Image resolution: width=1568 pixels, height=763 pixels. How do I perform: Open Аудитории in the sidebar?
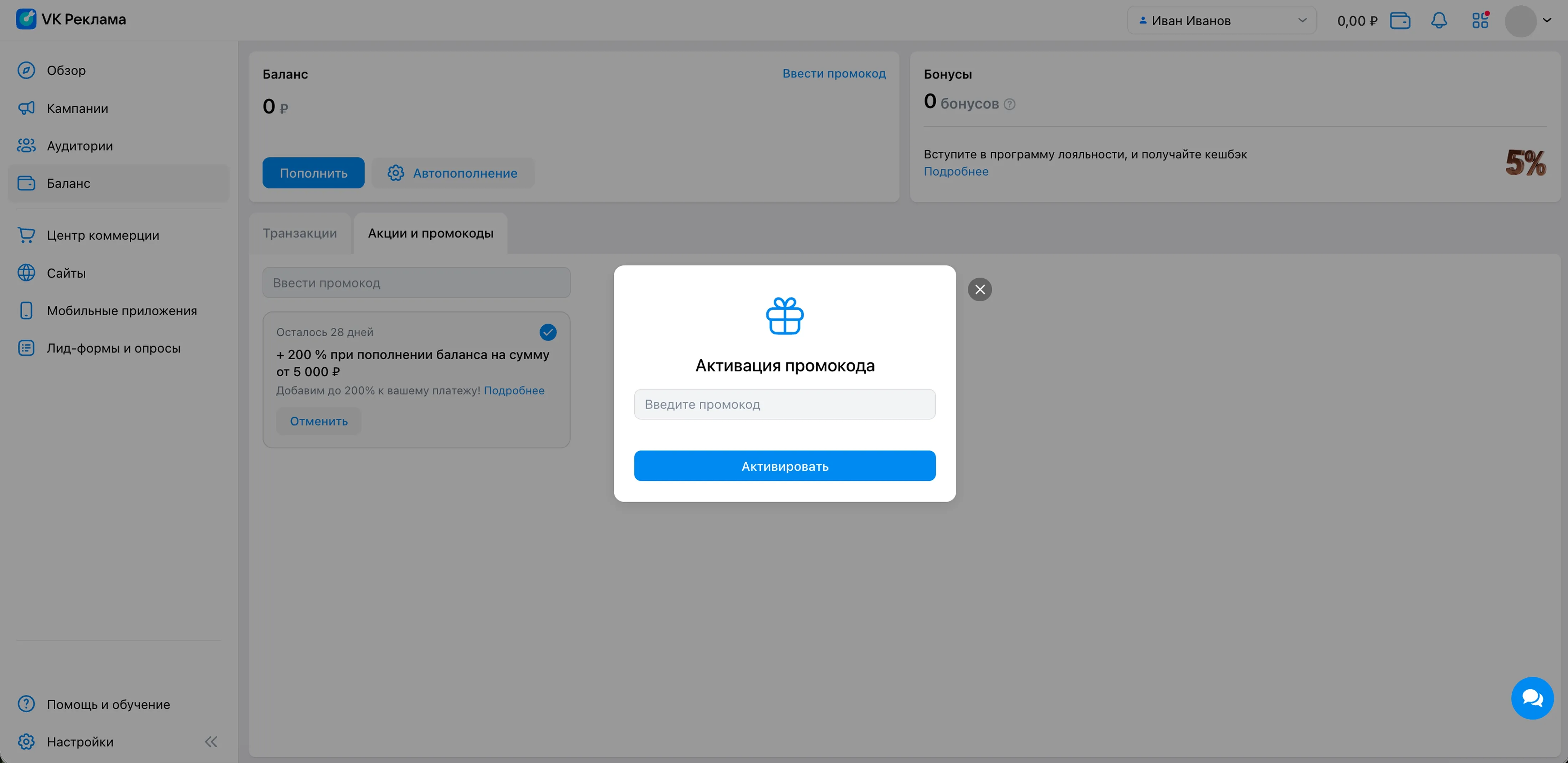[118, 146]
